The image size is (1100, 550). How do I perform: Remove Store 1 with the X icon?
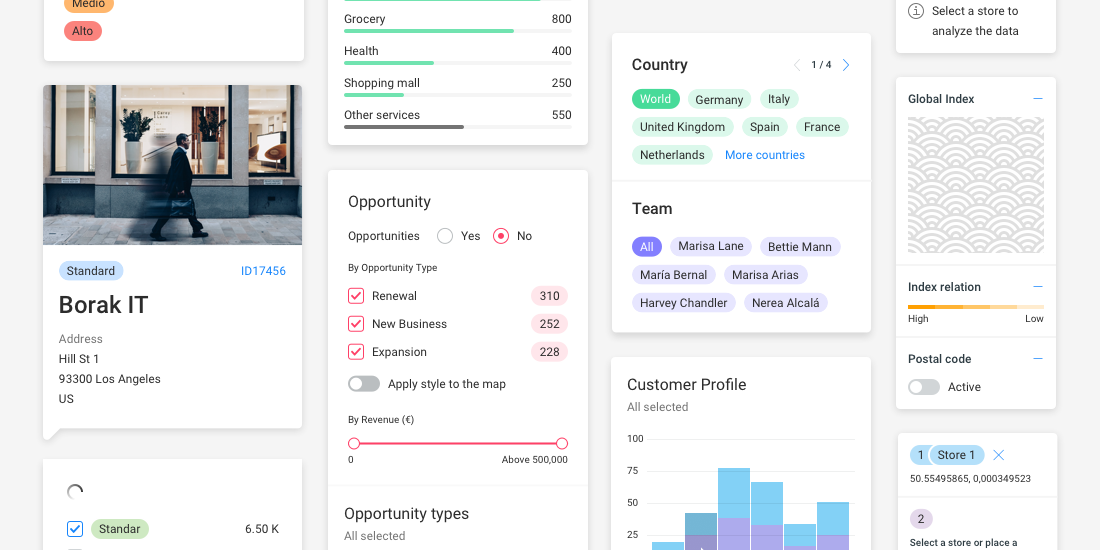click(x=998, y=455)
